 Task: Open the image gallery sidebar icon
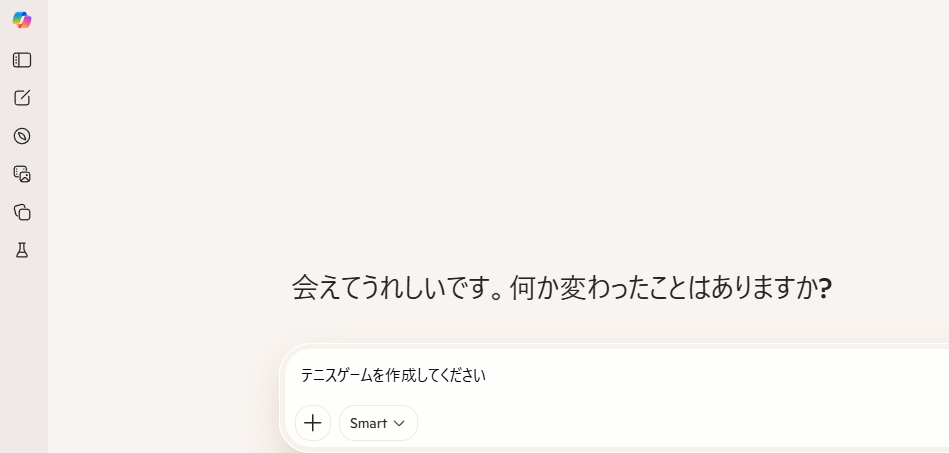pyautogui.click(x=22, y=174)
